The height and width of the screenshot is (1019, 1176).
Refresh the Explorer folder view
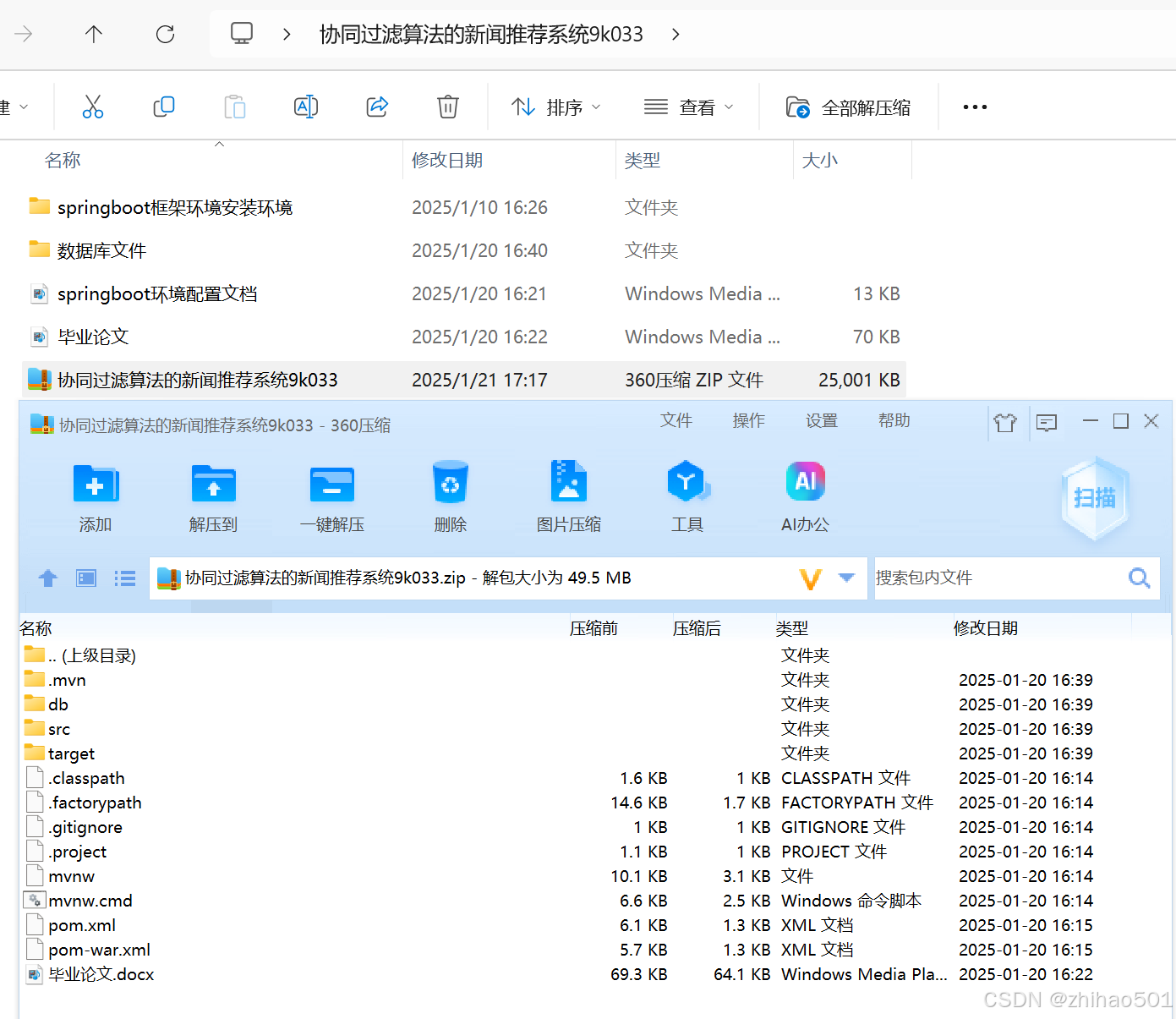point(166,34)
